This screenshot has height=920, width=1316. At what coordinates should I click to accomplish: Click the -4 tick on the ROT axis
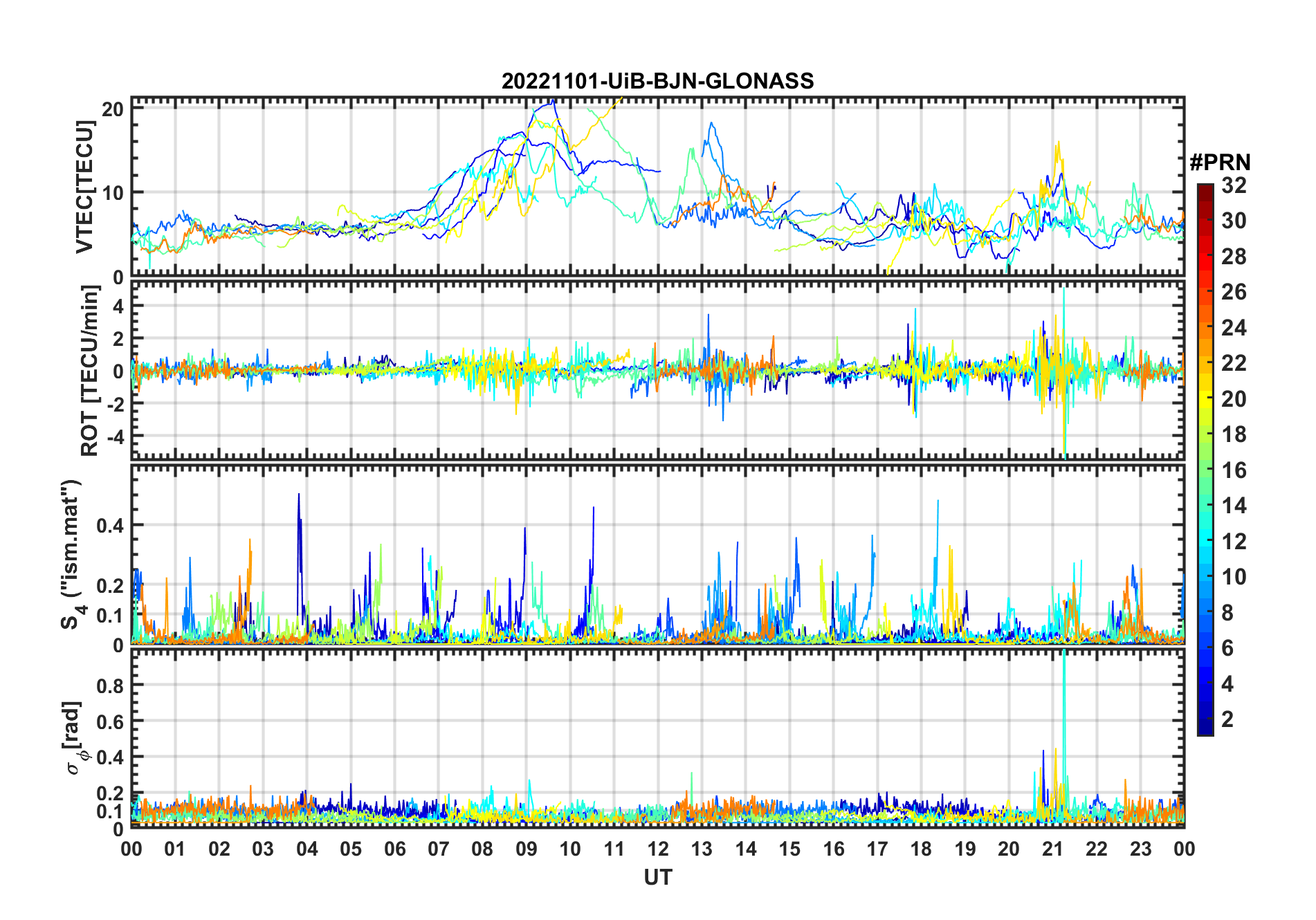(113, 437)
